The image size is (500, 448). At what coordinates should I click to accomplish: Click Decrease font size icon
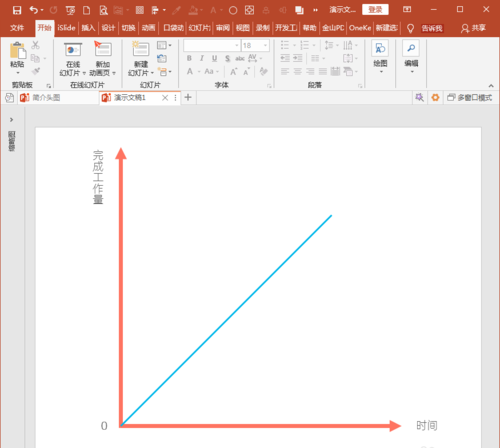pos(246,71)
